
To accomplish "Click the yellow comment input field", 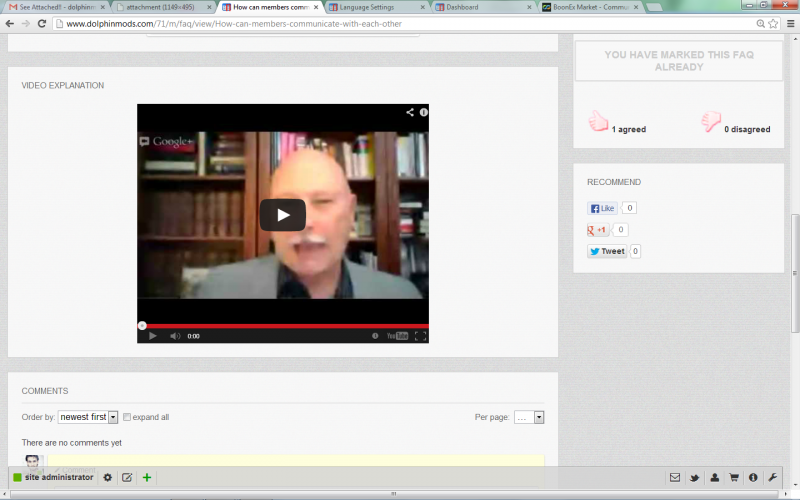I will pos(296,460).
